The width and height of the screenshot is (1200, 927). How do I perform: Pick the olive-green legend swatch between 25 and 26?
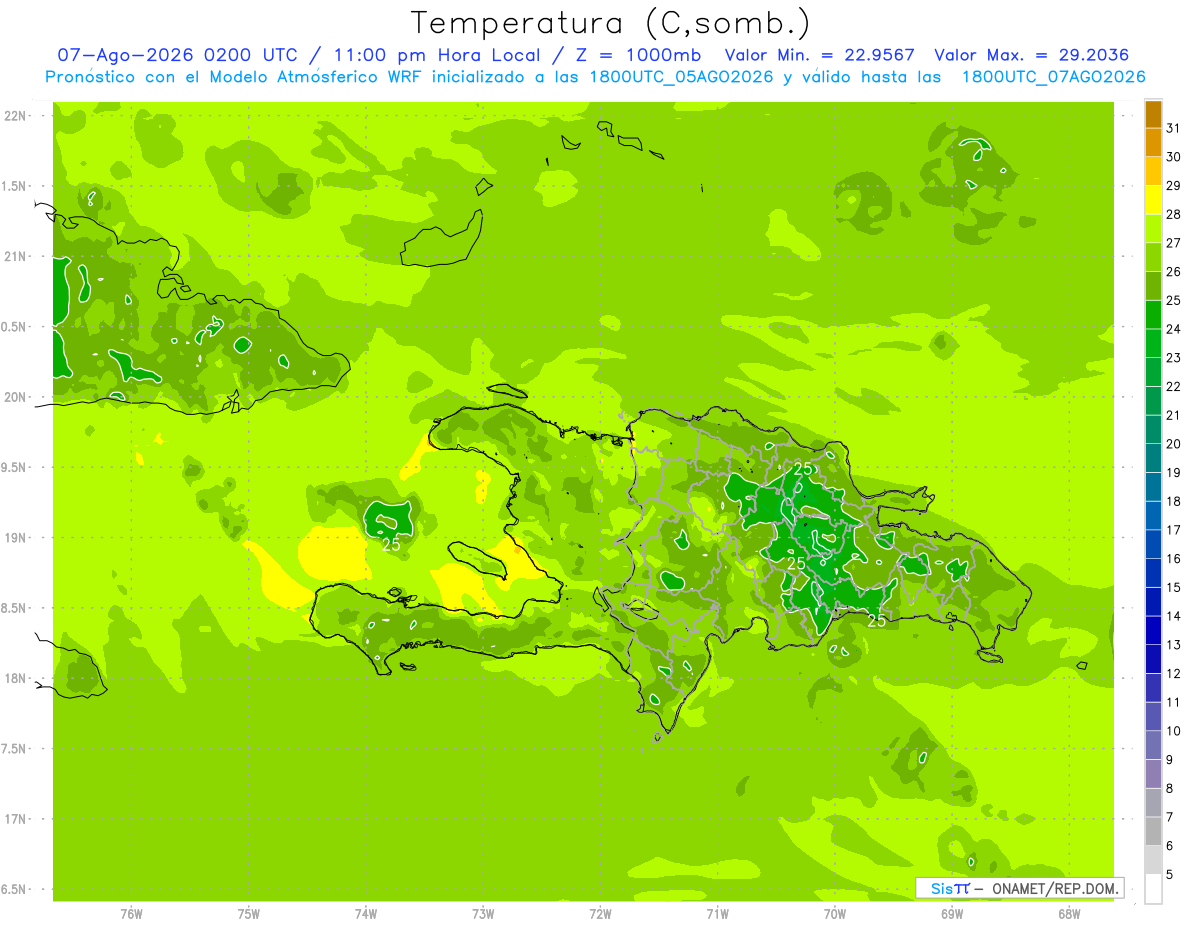(1153, 286)
